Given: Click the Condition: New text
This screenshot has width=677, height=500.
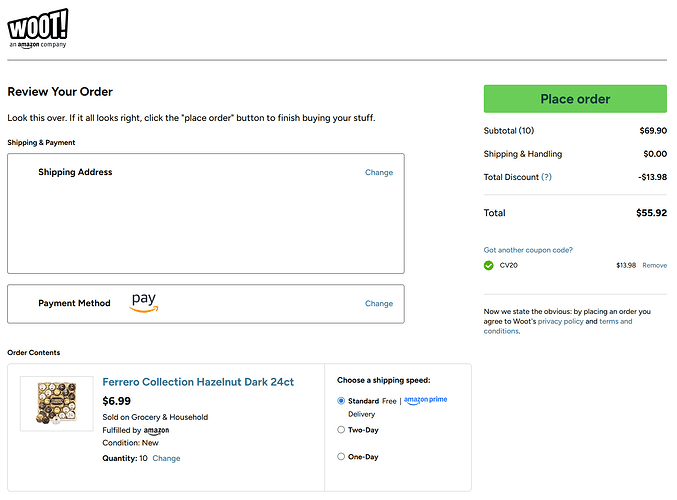Looking at the screenshot, I should pos(130,443).
